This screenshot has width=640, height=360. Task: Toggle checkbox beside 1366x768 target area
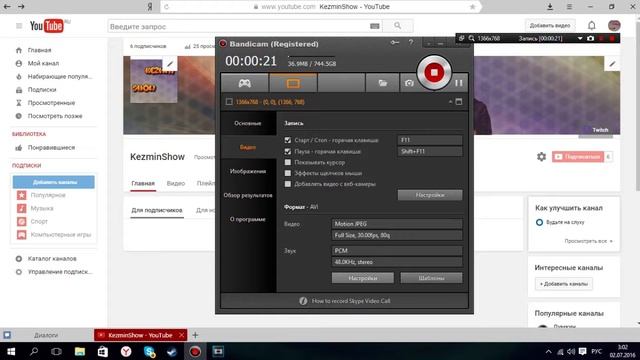click(229, 102)
